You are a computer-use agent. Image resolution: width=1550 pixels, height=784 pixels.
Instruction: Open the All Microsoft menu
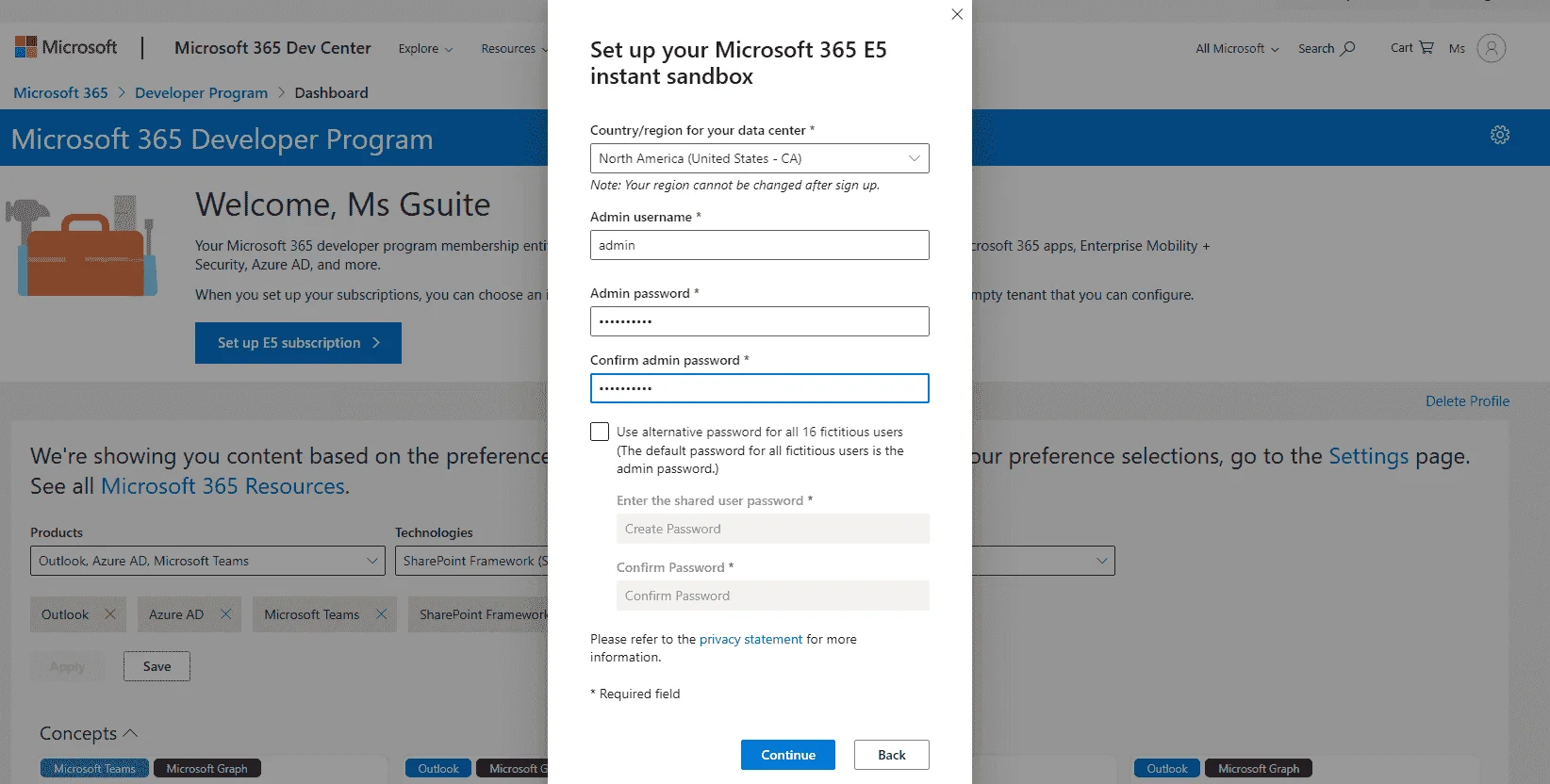(1238, 48)
